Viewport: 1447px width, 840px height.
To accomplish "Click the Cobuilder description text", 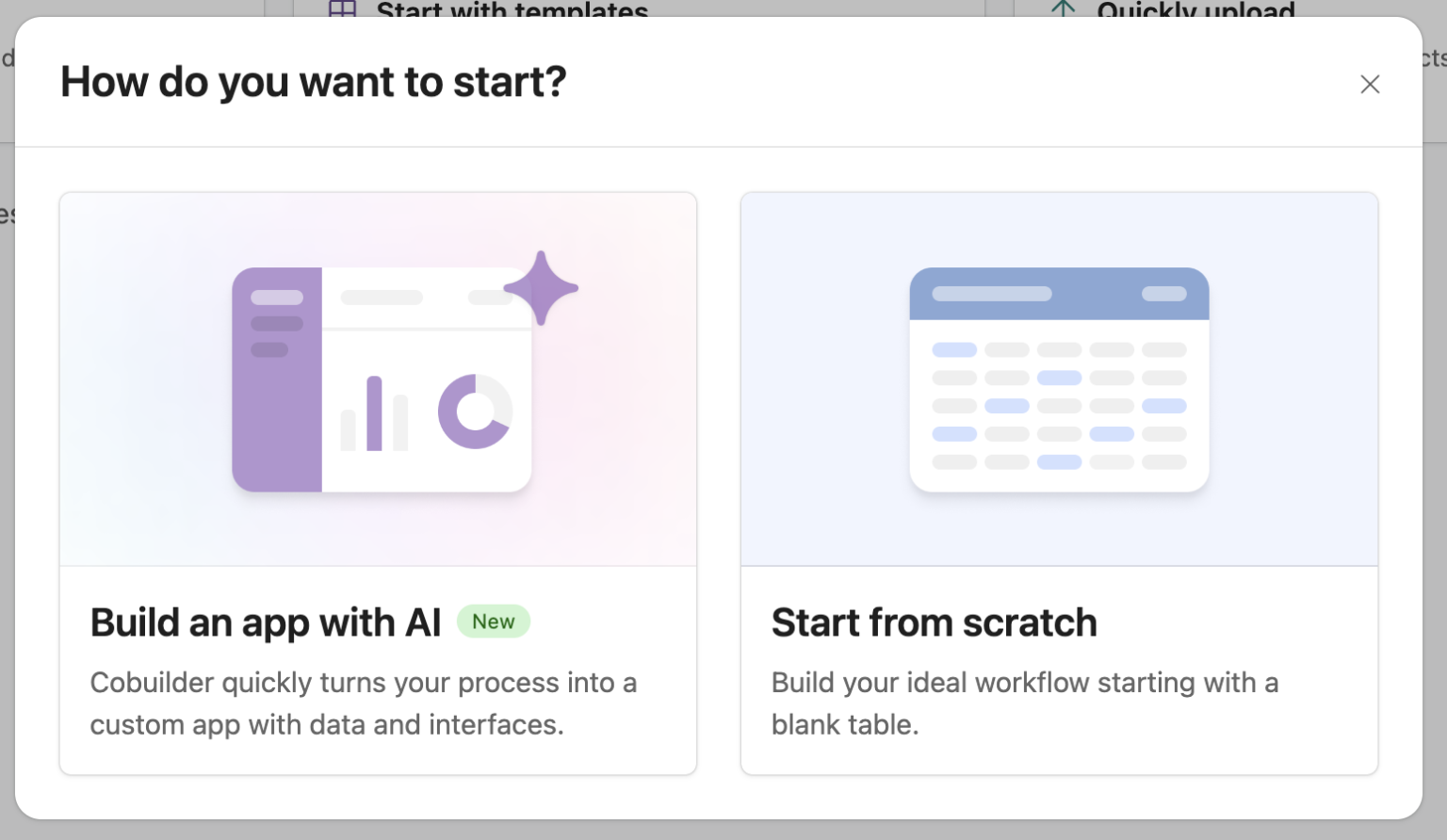I will [364, 703].
